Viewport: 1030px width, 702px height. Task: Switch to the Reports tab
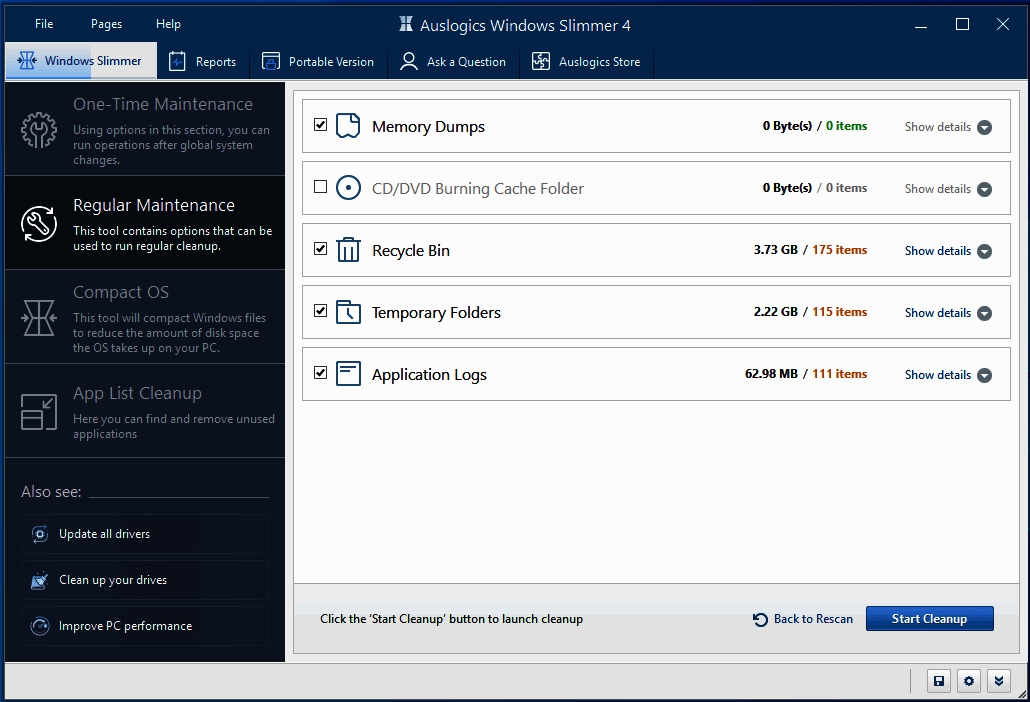203,62
